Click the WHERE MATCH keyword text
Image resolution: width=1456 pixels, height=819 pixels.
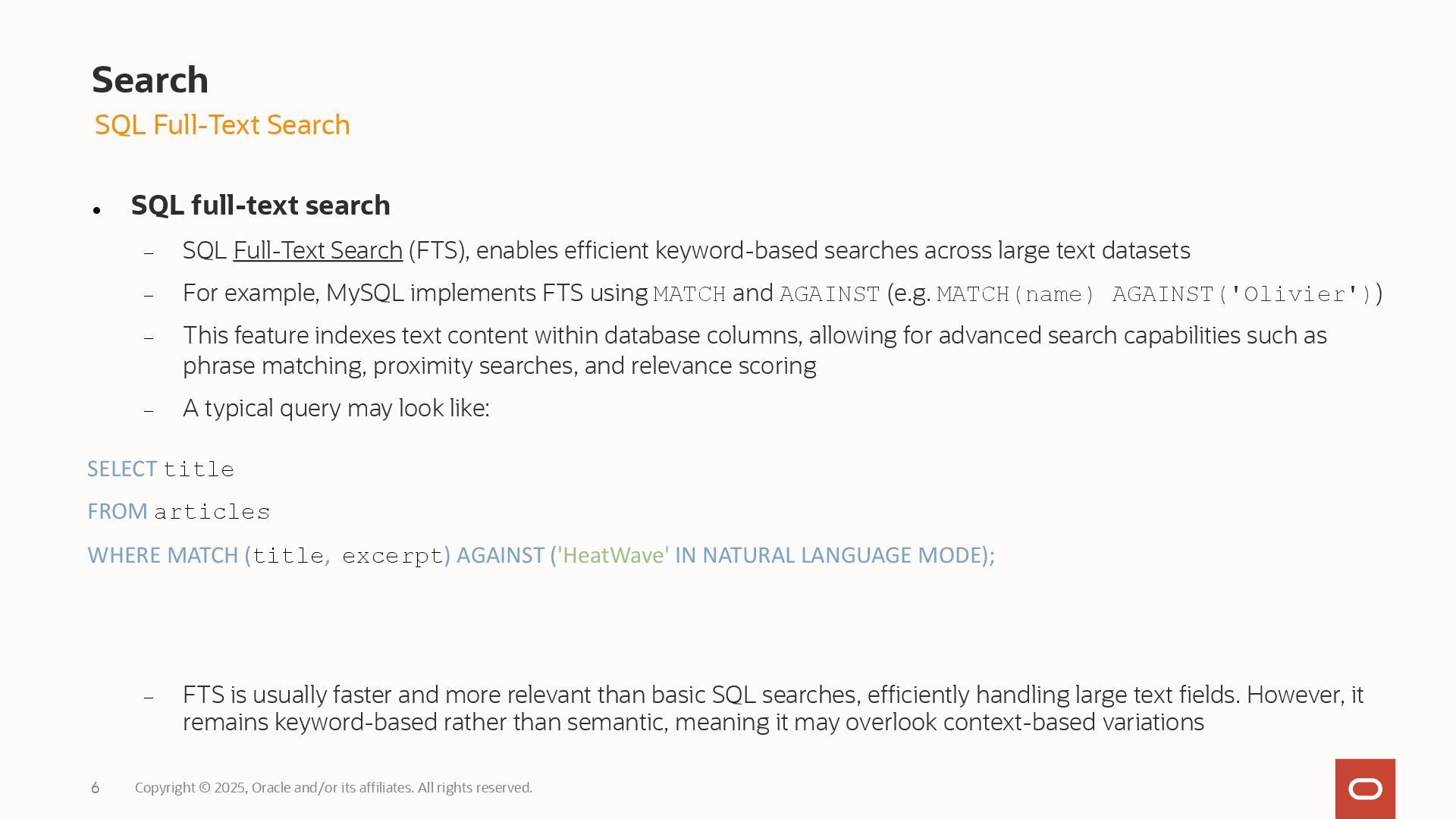[163, 555]
